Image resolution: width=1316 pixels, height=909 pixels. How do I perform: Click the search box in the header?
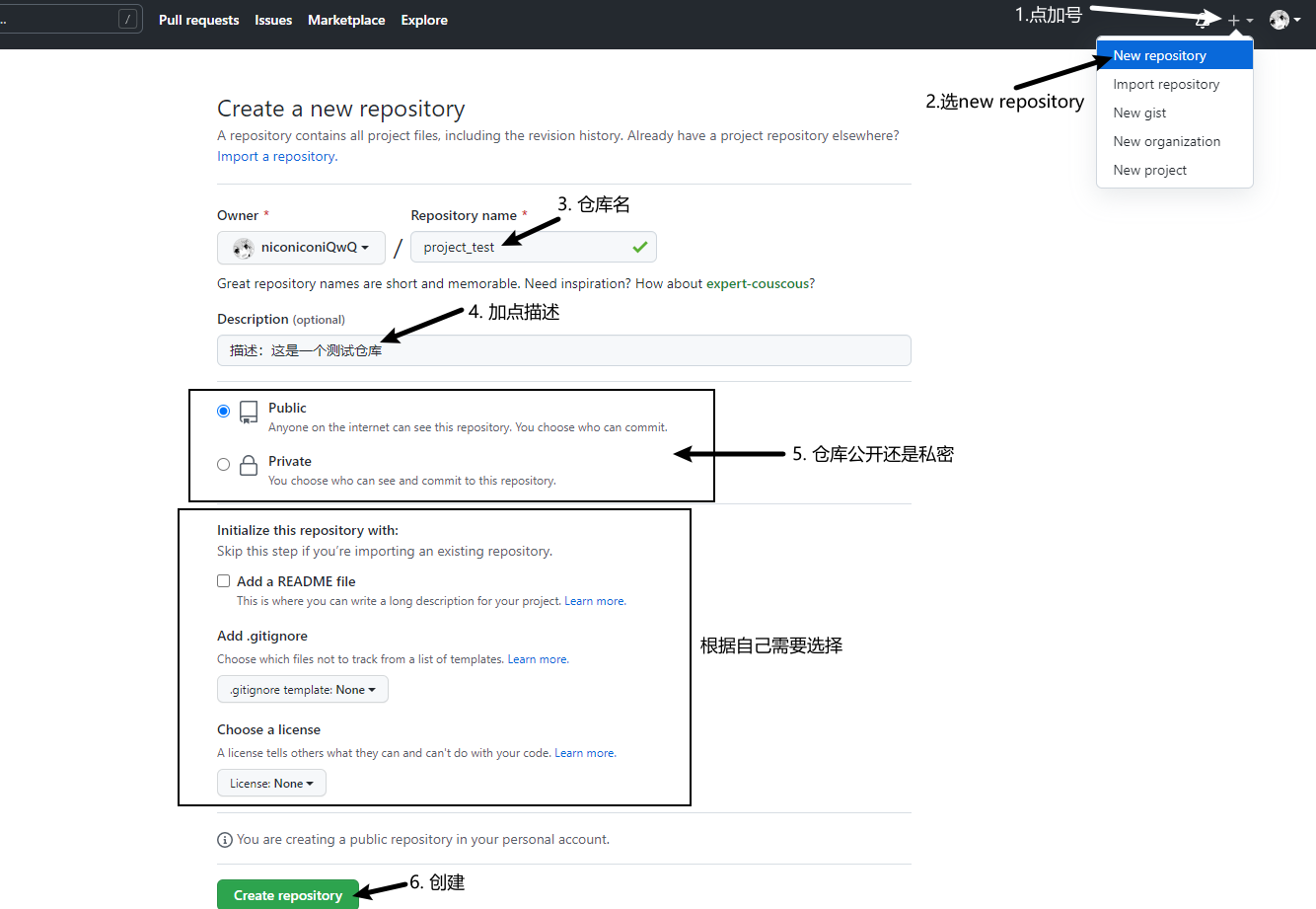pyautogui.click(x=69, y=19)
